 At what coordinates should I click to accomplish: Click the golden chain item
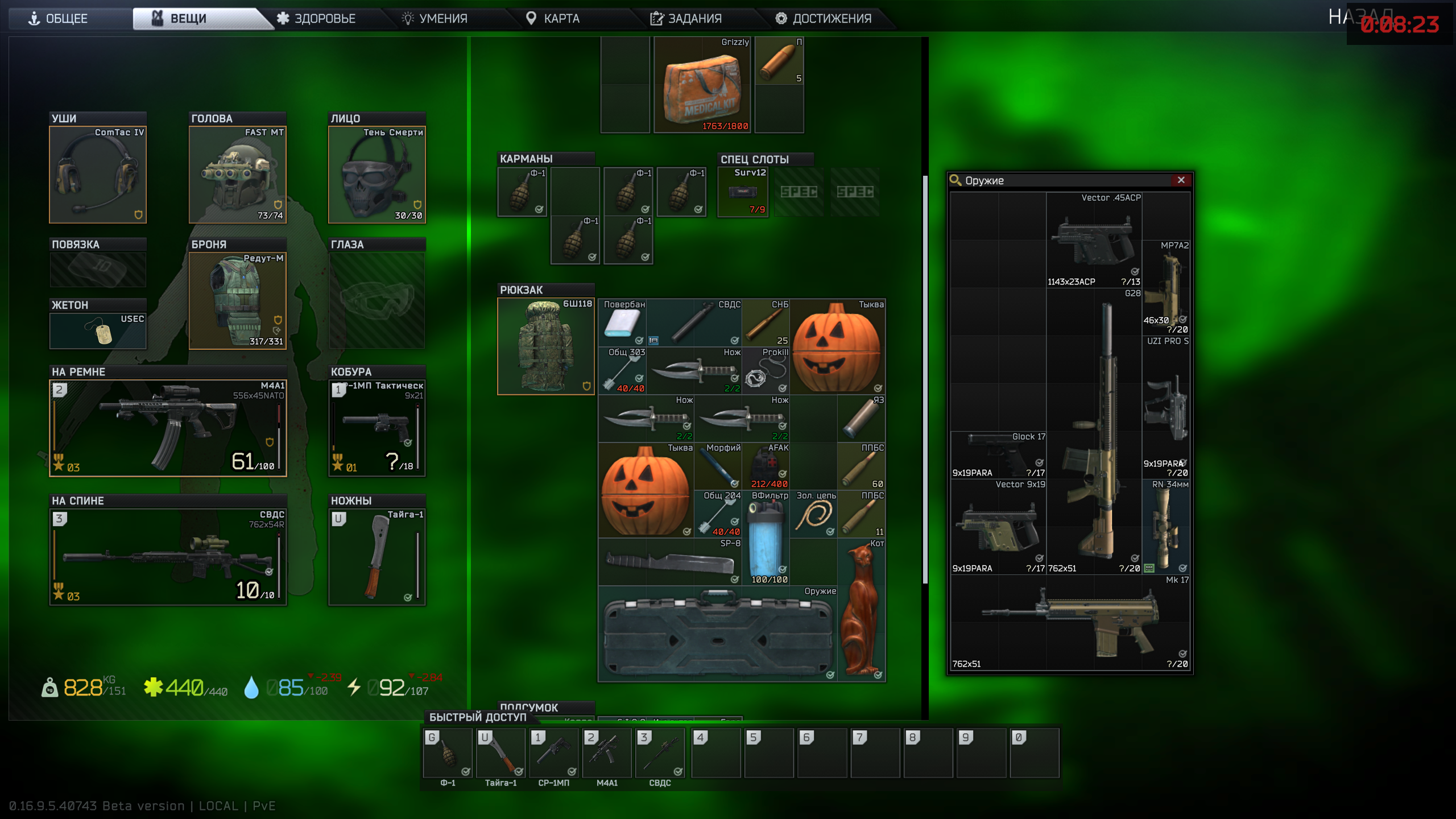point(813,515)
